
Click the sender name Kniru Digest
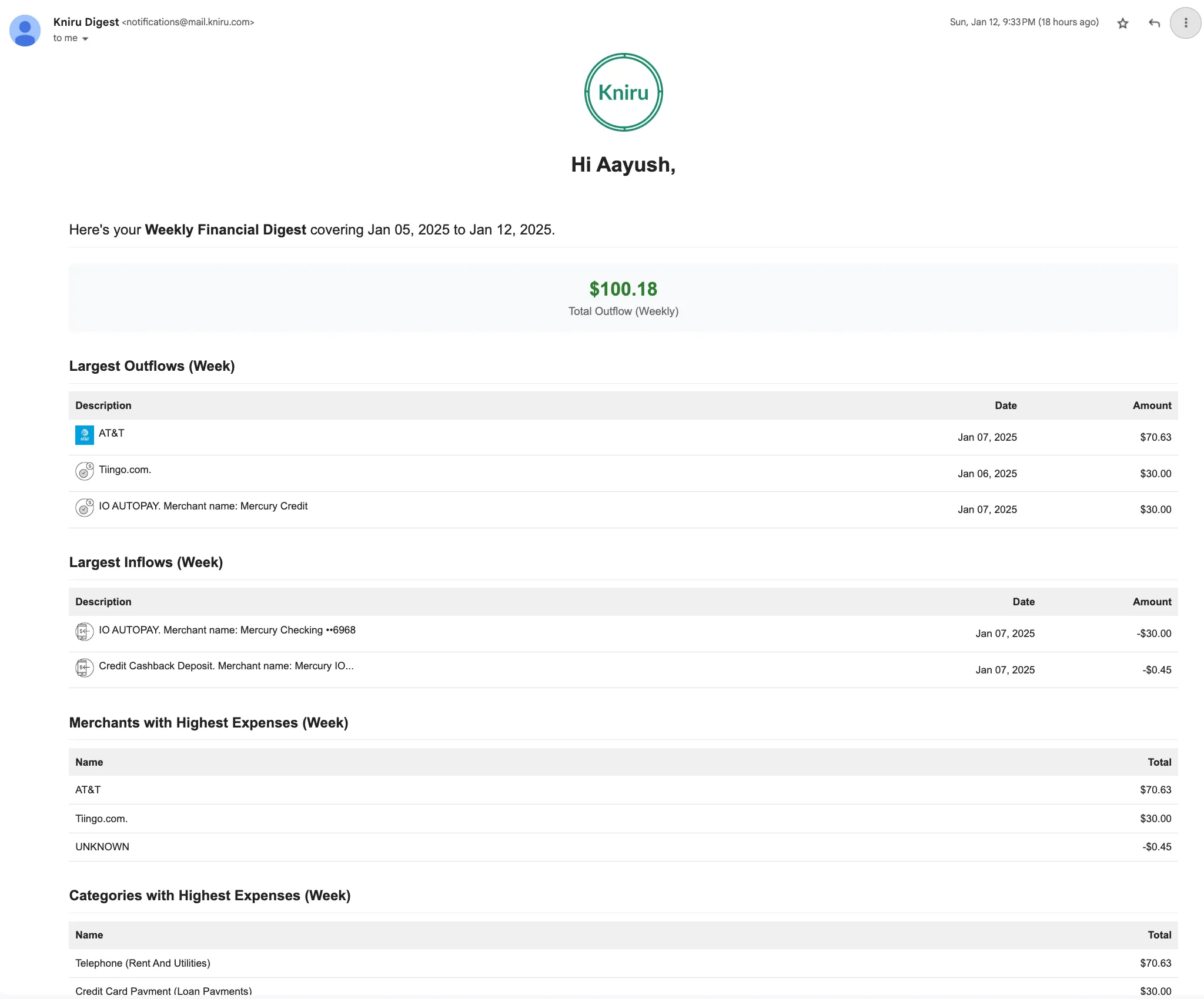click(x=86, y=22)
